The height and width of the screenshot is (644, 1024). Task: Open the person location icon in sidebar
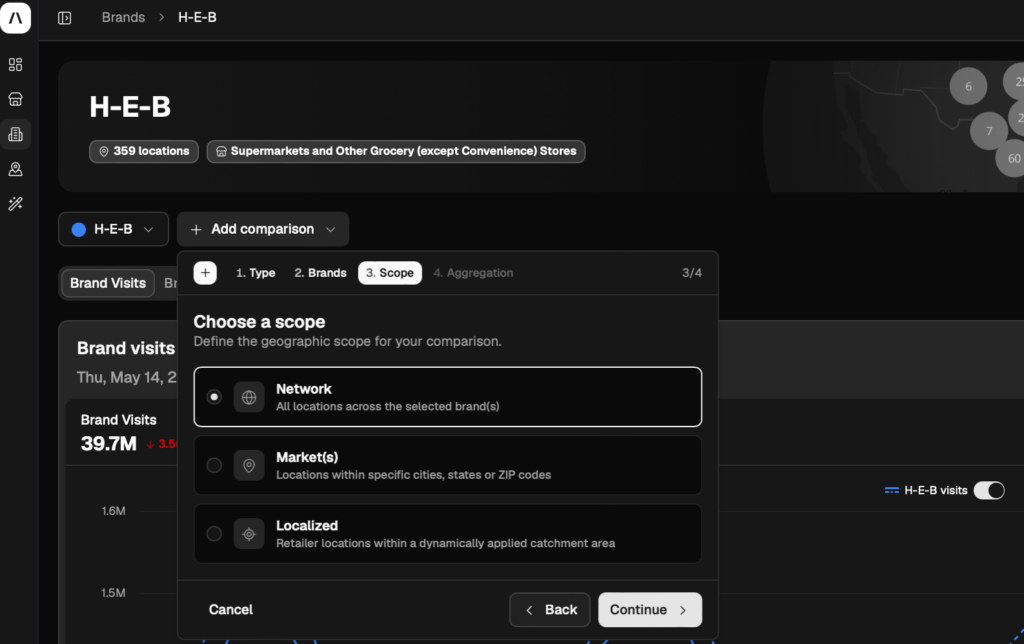click(15, 169)
